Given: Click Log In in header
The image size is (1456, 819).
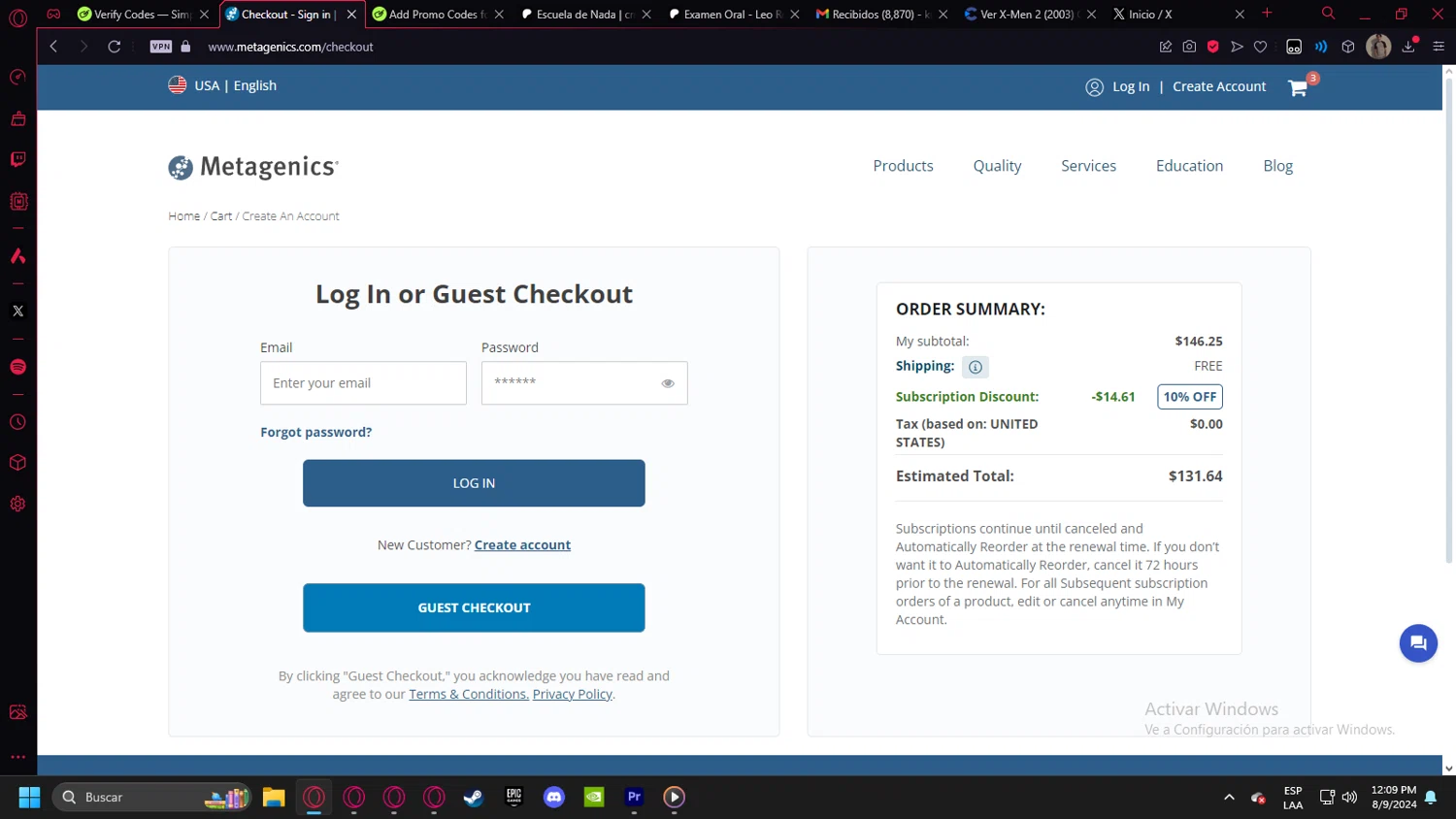Looking at the screenshot, I should [1131, 86].
